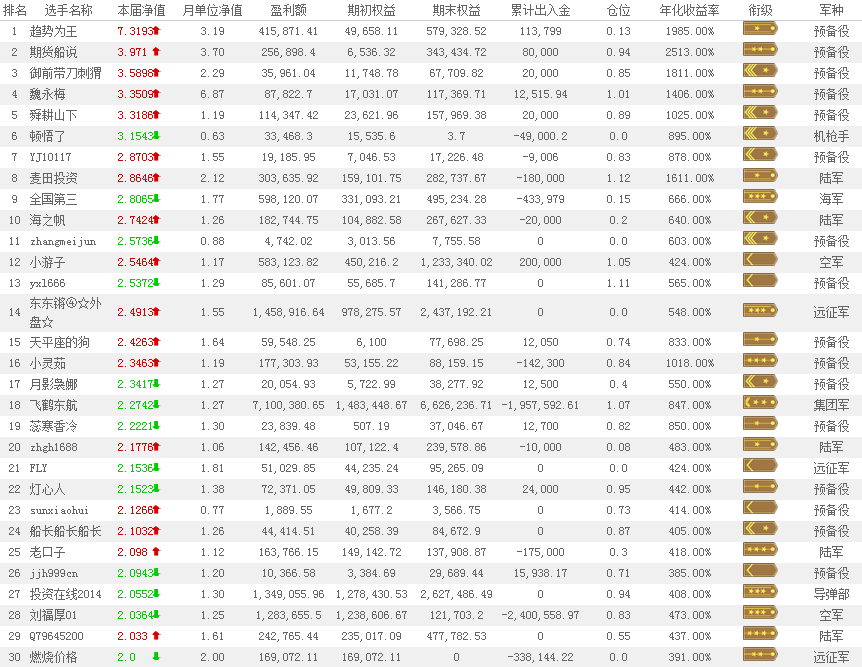862x667 pixels.
Task: Click the green down arrow next to 2.0
Action: point(156,657)
